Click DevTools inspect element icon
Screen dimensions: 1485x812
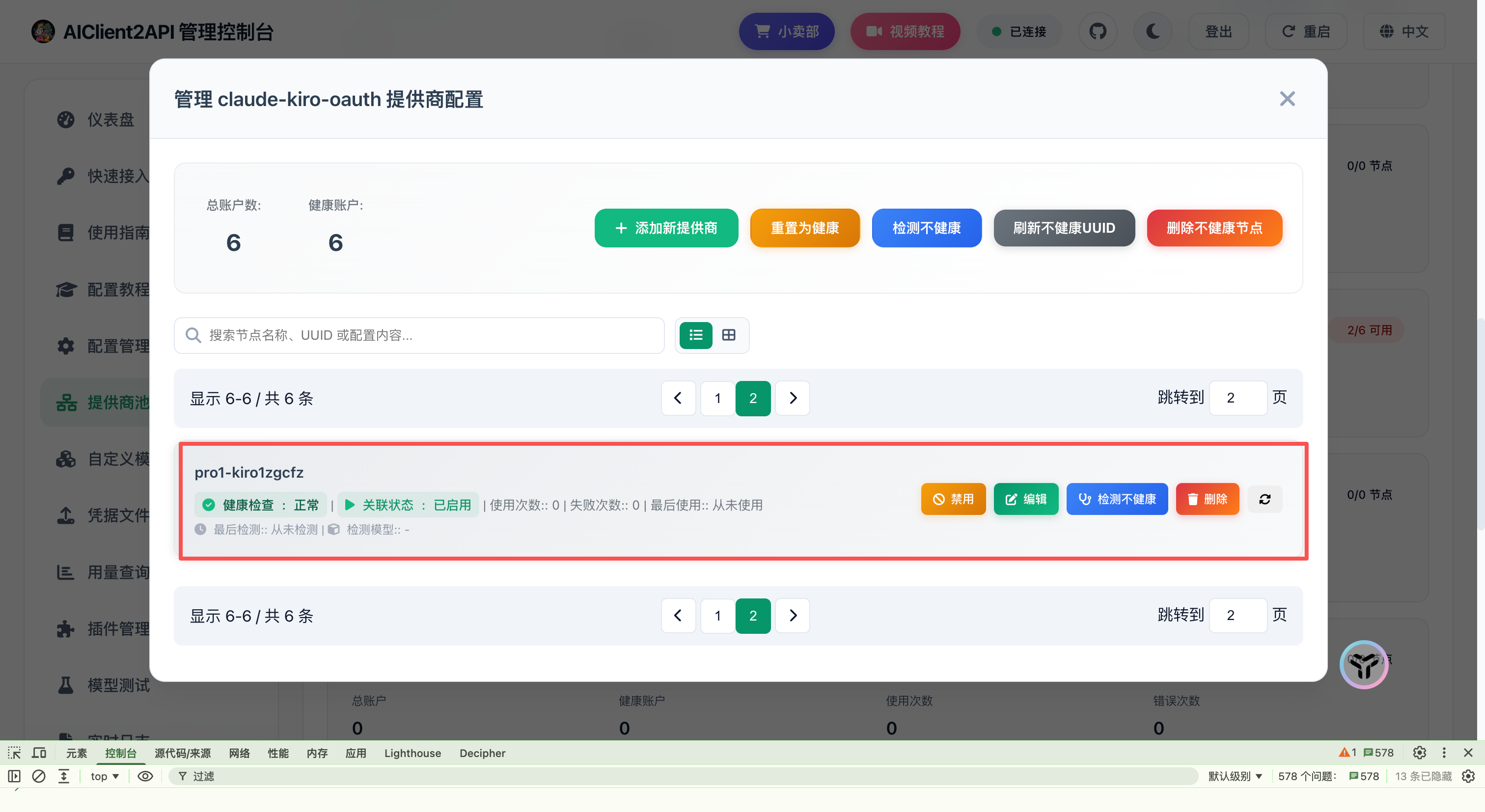coord(14,753)
